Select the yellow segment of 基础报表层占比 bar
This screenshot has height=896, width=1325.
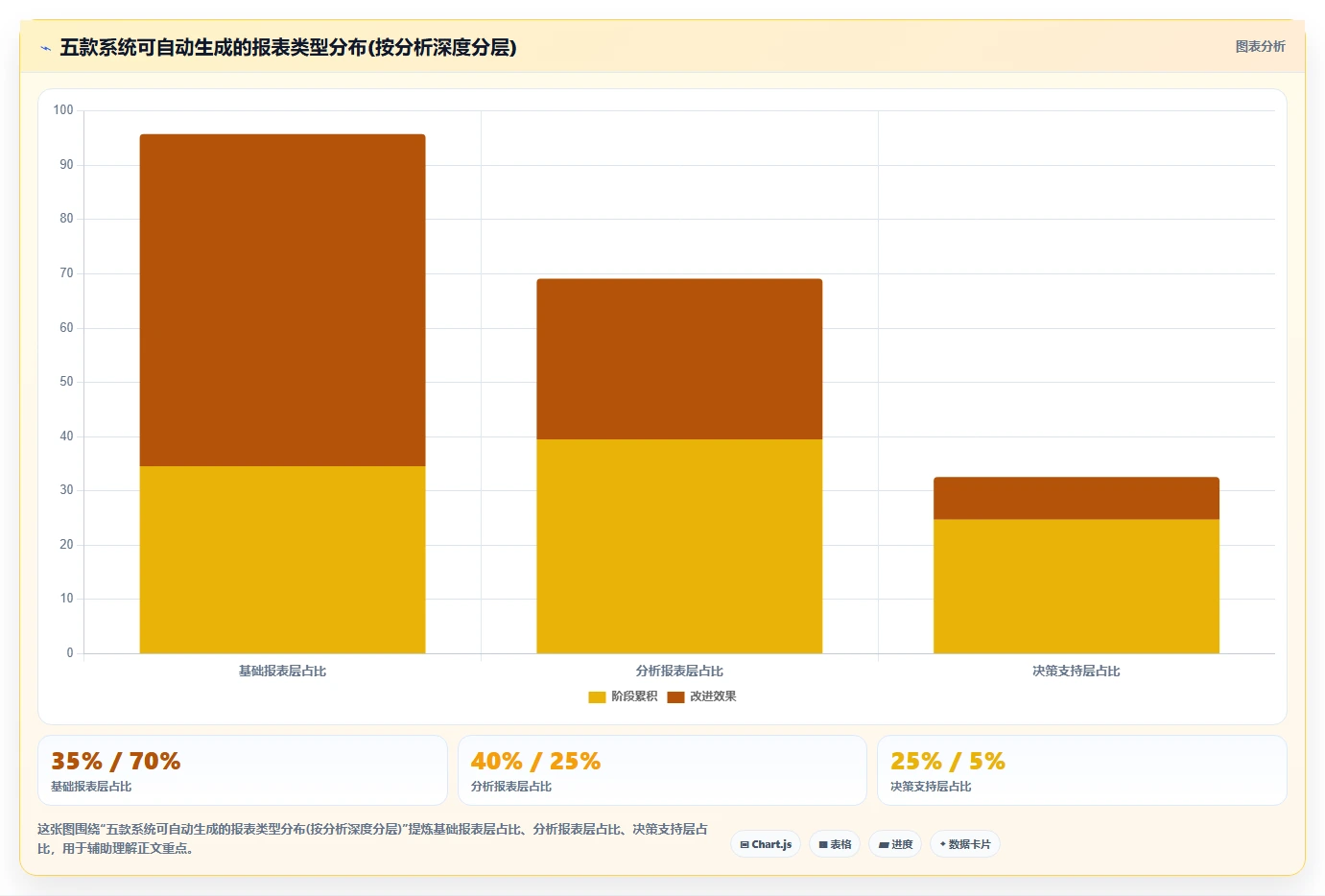click(282, 560)
